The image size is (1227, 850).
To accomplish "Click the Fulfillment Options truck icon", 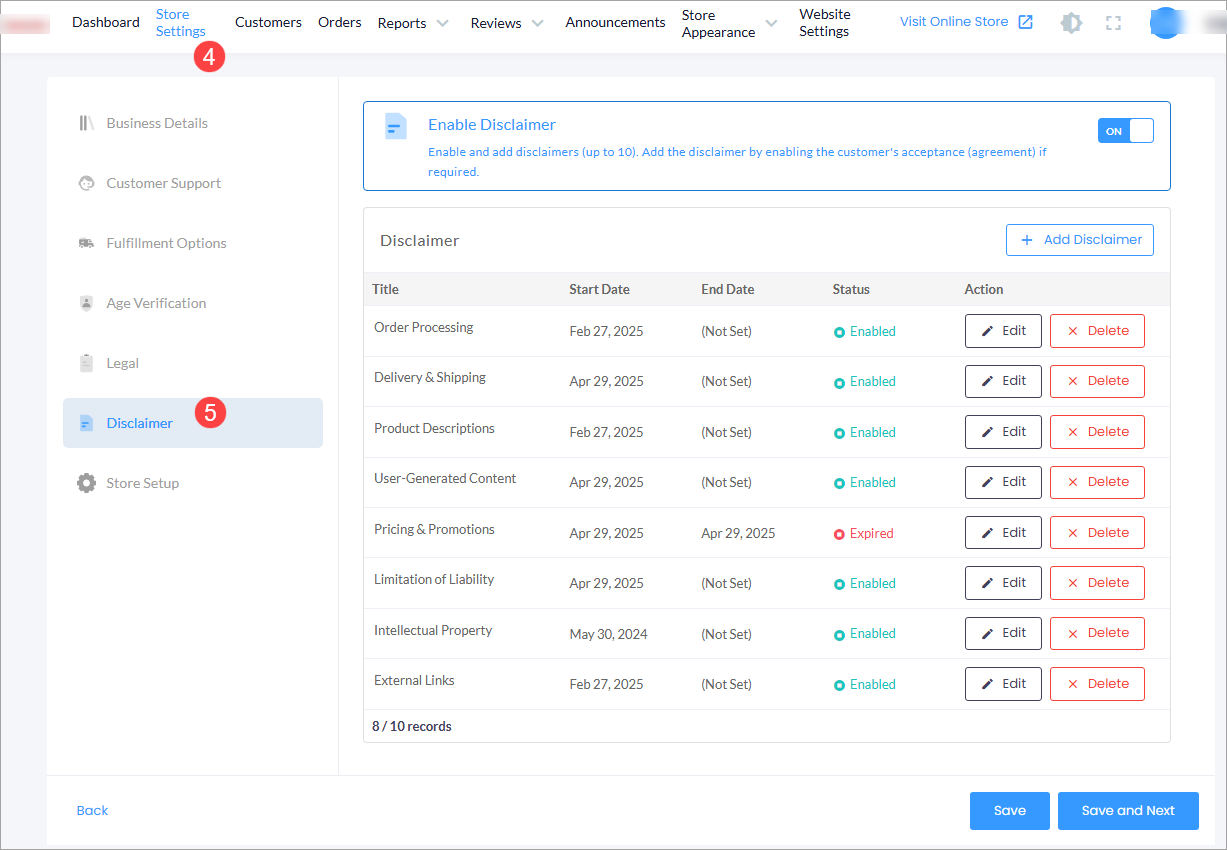I will pyautogui.click(x=86, y=243).
